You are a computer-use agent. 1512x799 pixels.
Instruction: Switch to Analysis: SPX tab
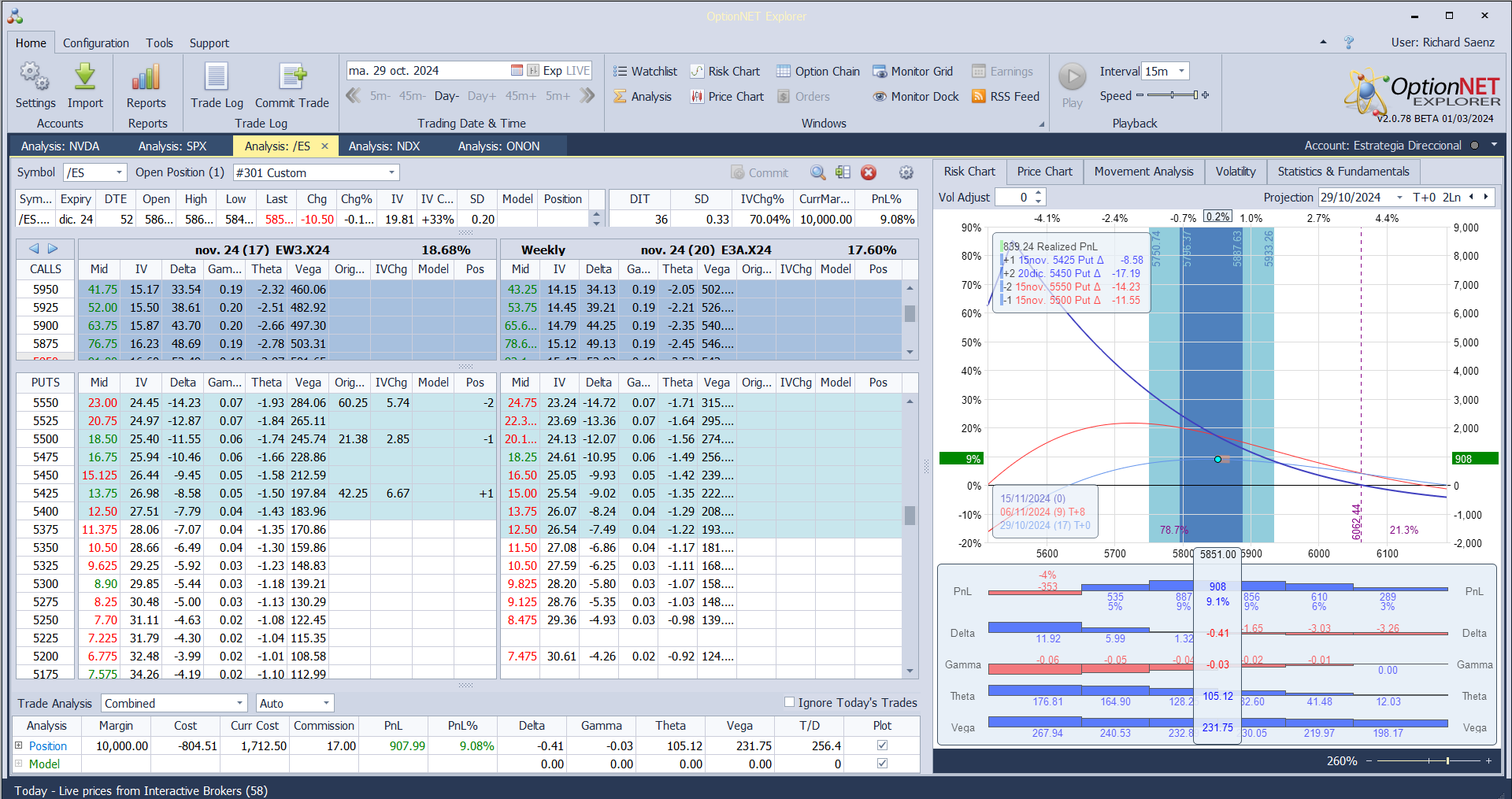(x=172, y=146)
